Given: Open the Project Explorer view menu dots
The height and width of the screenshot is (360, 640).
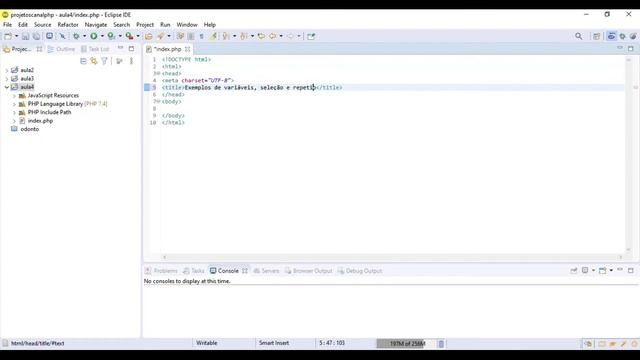Looking at the screenshot, I should pyautogui.click(x=131, y=61).
